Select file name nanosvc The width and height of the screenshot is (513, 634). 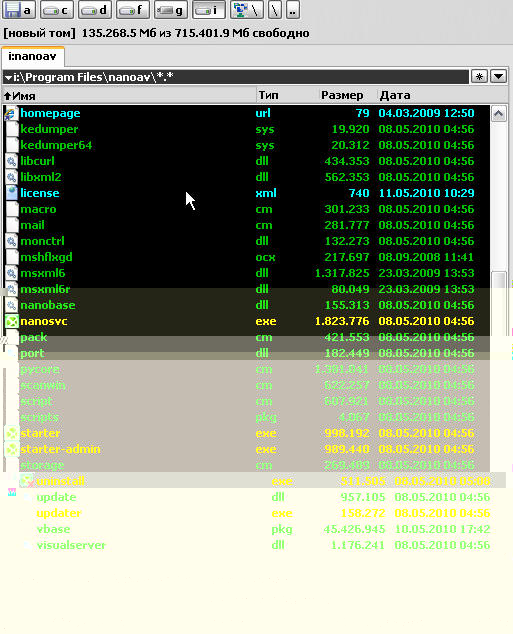[x=44, y=321]
